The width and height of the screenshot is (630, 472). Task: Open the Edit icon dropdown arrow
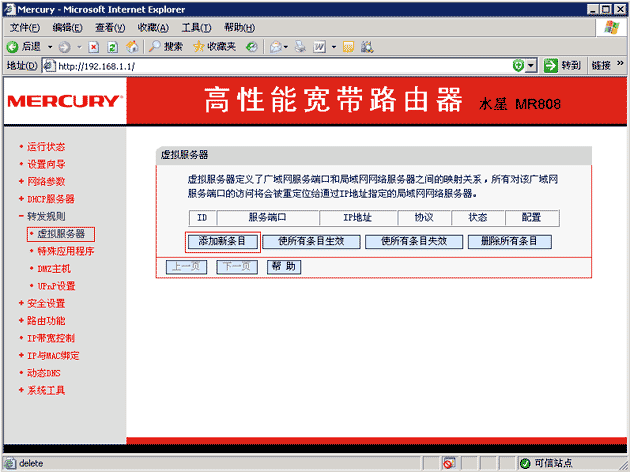pos(334,47)
